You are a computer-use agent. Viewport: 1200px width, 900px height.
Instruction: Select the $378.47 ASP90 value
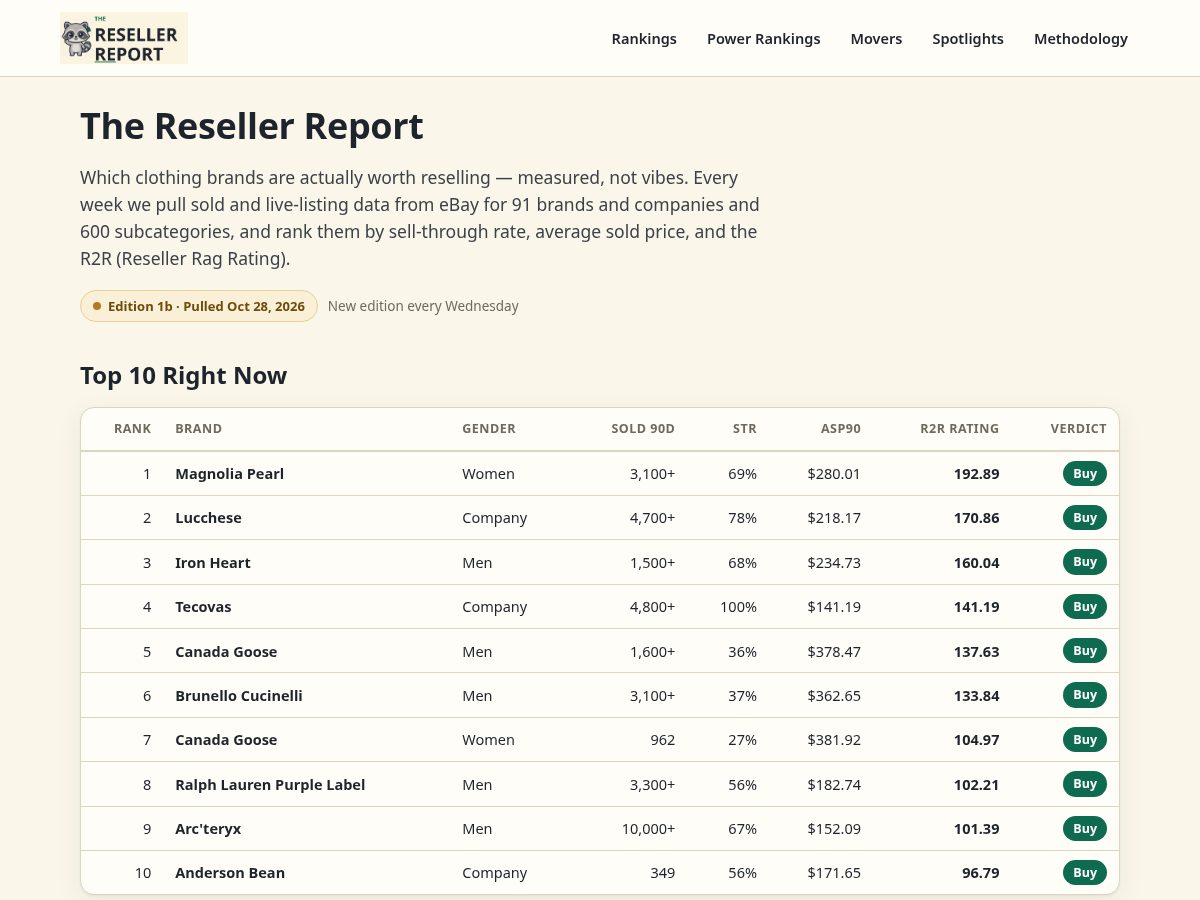pos(834,652)
